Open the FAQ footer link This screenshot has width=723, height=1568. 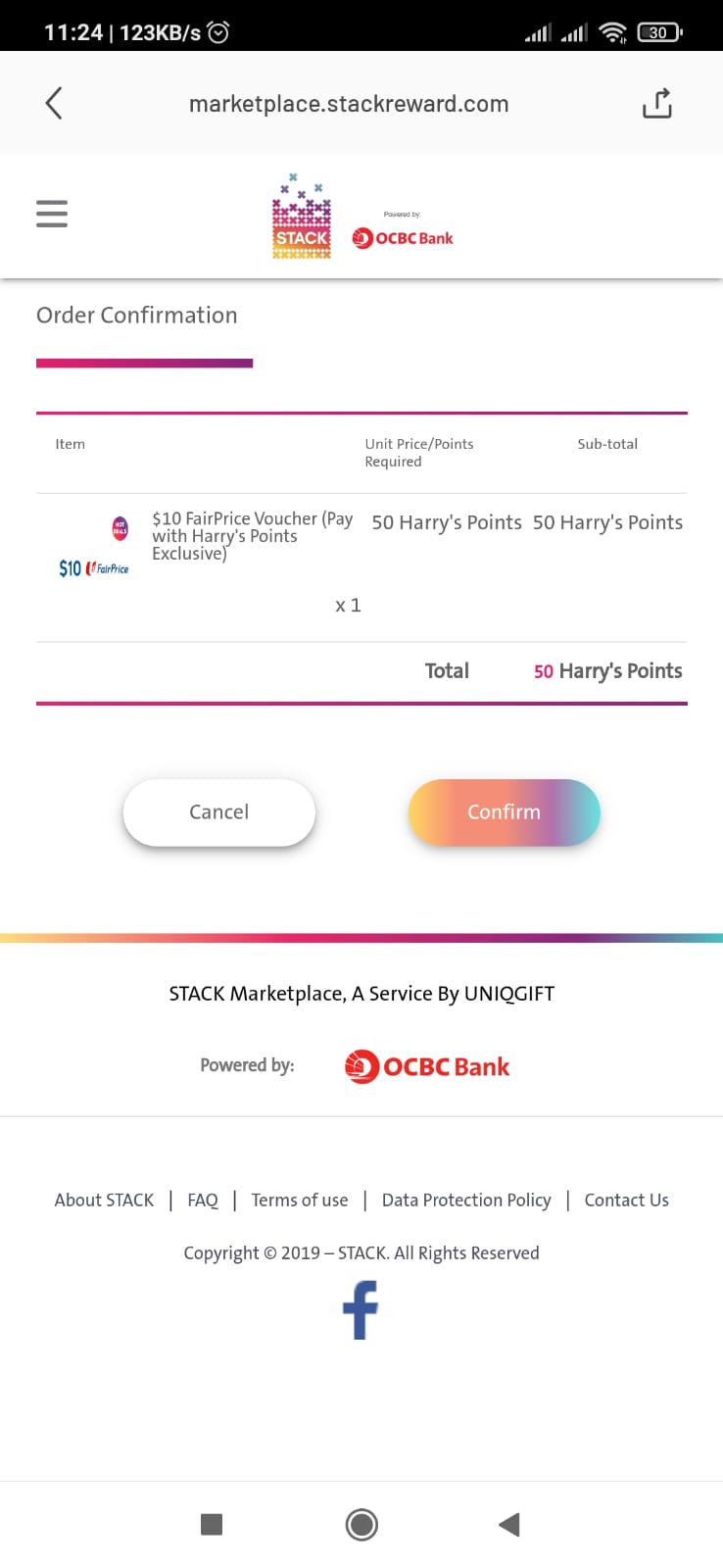click(x=203, y=1200)
